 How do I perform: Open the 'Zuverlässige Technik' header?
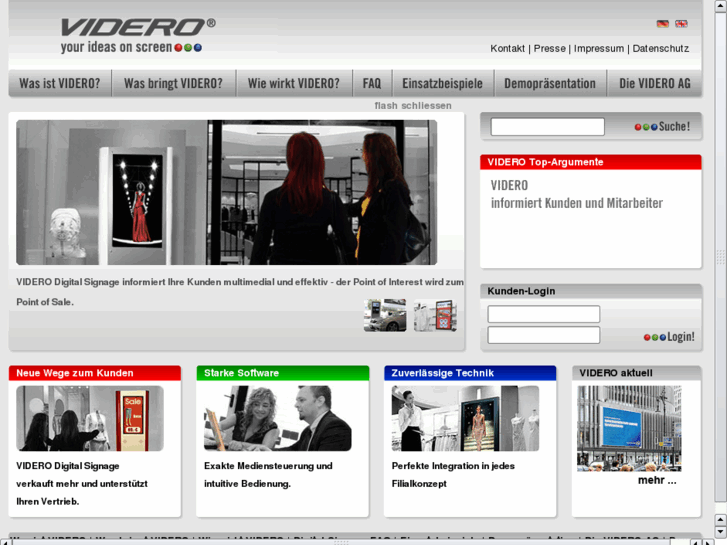pos(470,373)
